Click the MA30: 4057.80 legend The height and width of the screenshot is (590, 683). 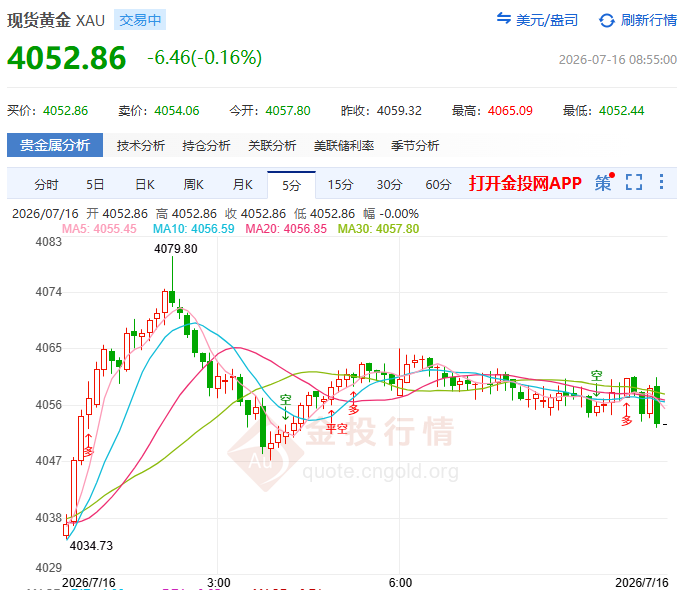(x=379, y=229)
